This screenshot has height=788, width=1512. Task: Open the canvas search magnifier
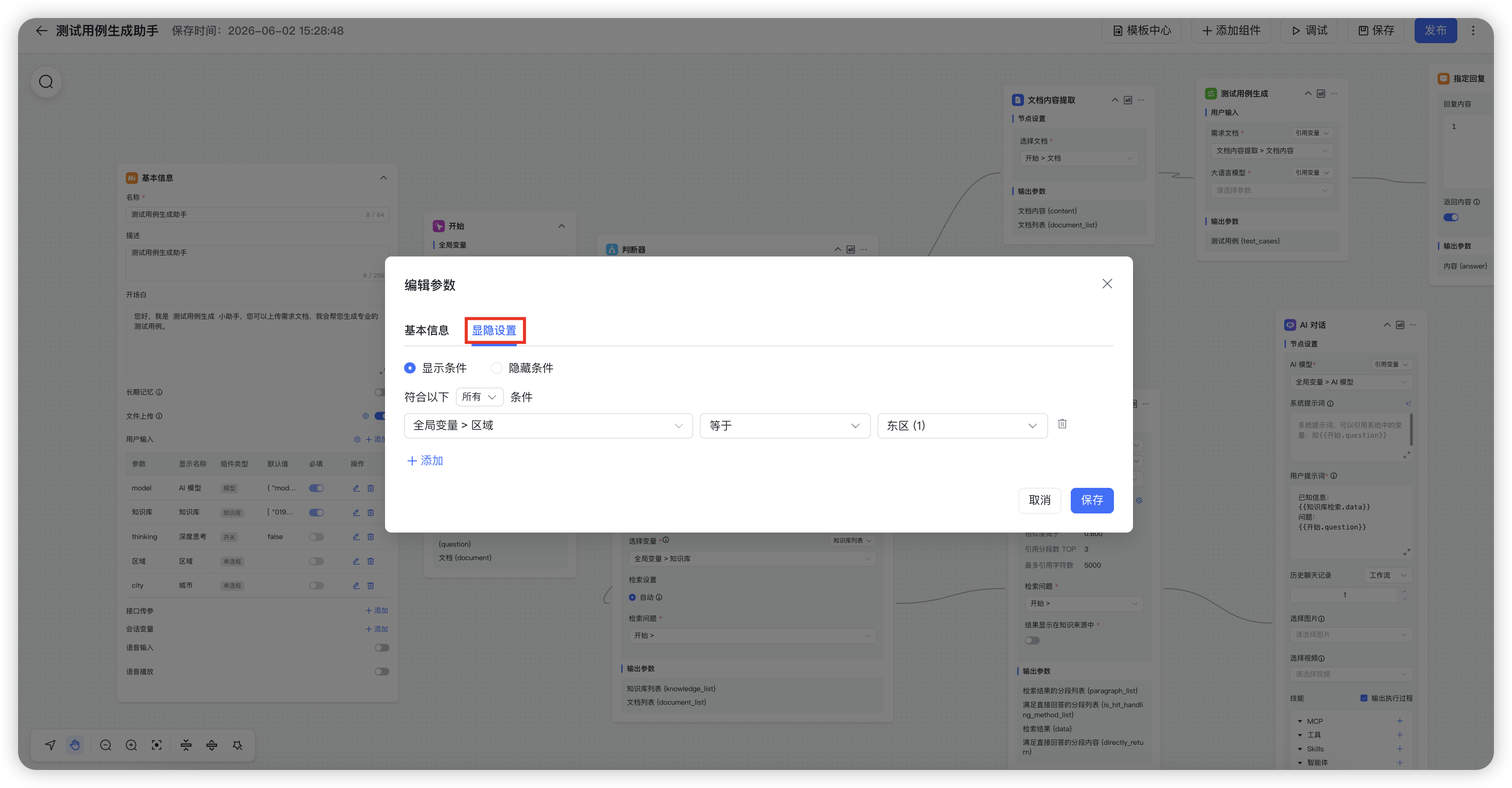(x=46, y=81)
